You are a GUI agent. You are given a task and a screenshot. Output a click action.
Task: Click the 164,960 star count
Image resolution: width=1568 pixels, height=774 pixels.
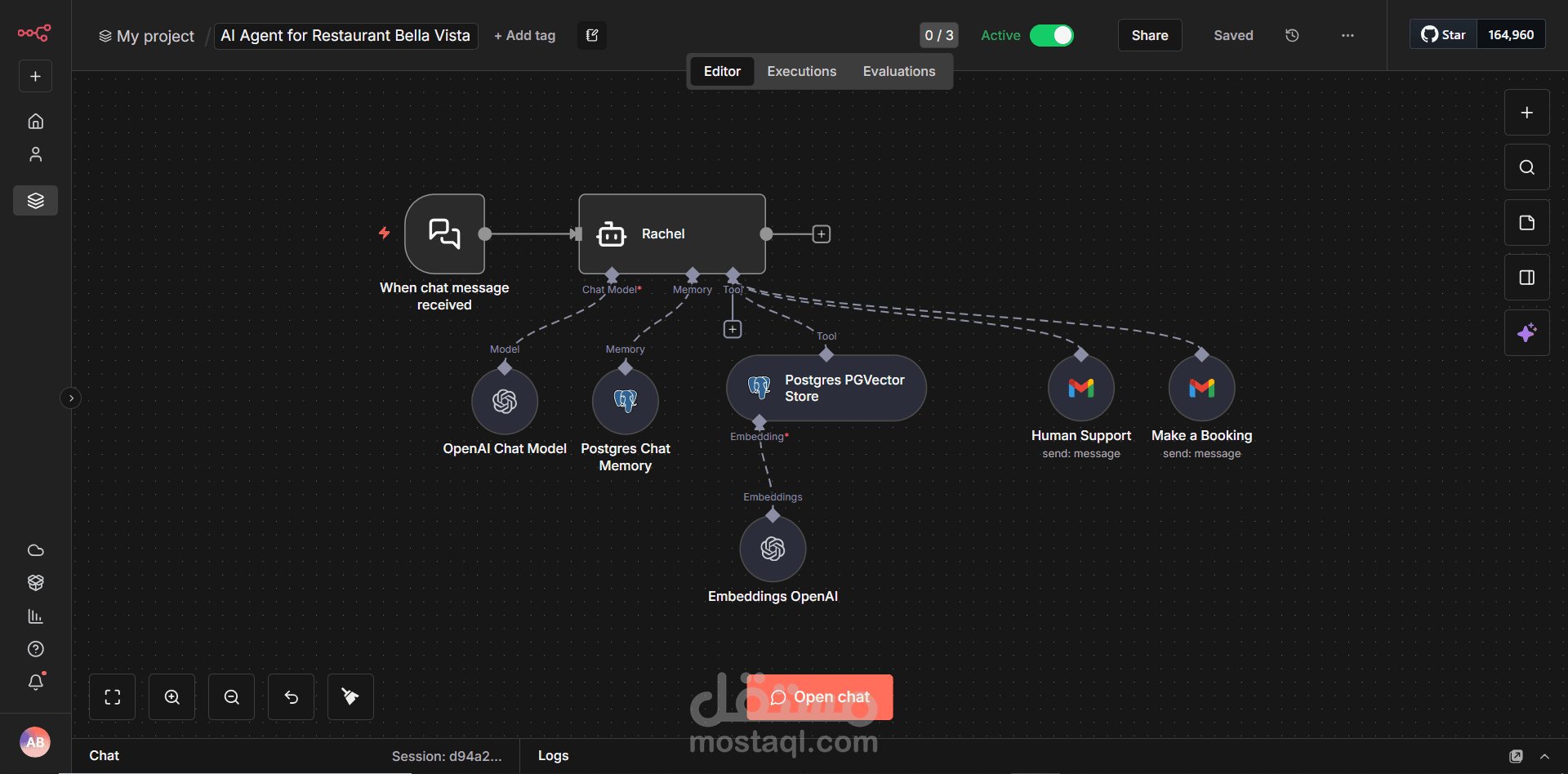[x=1510, y=34]
